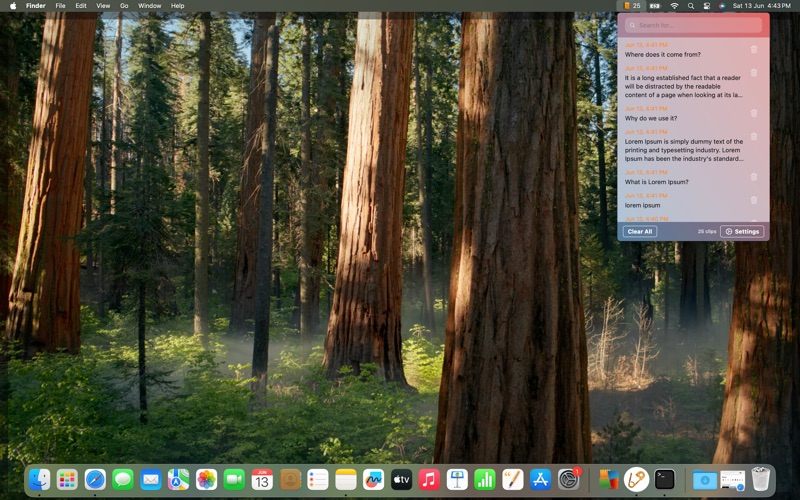Open App Store from the Dock
Screen dimensions: 800x500
coord(540,480)
